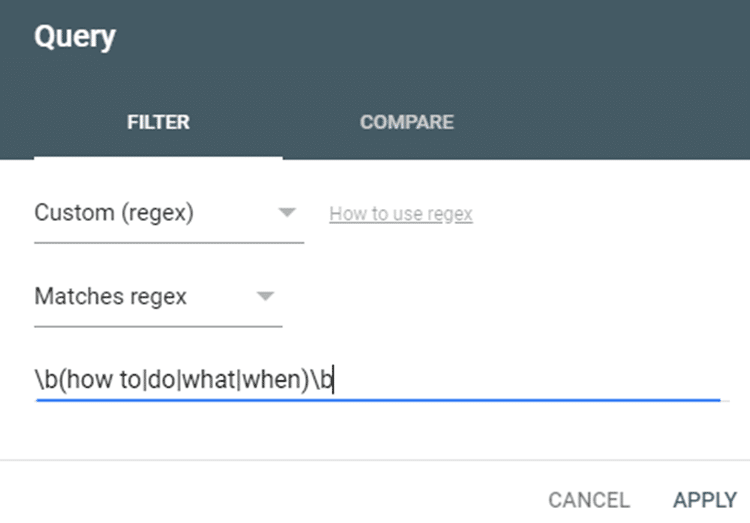Cancel the query filter dialog
Viewport: 750px width, 523px height.
click(589, 500)
